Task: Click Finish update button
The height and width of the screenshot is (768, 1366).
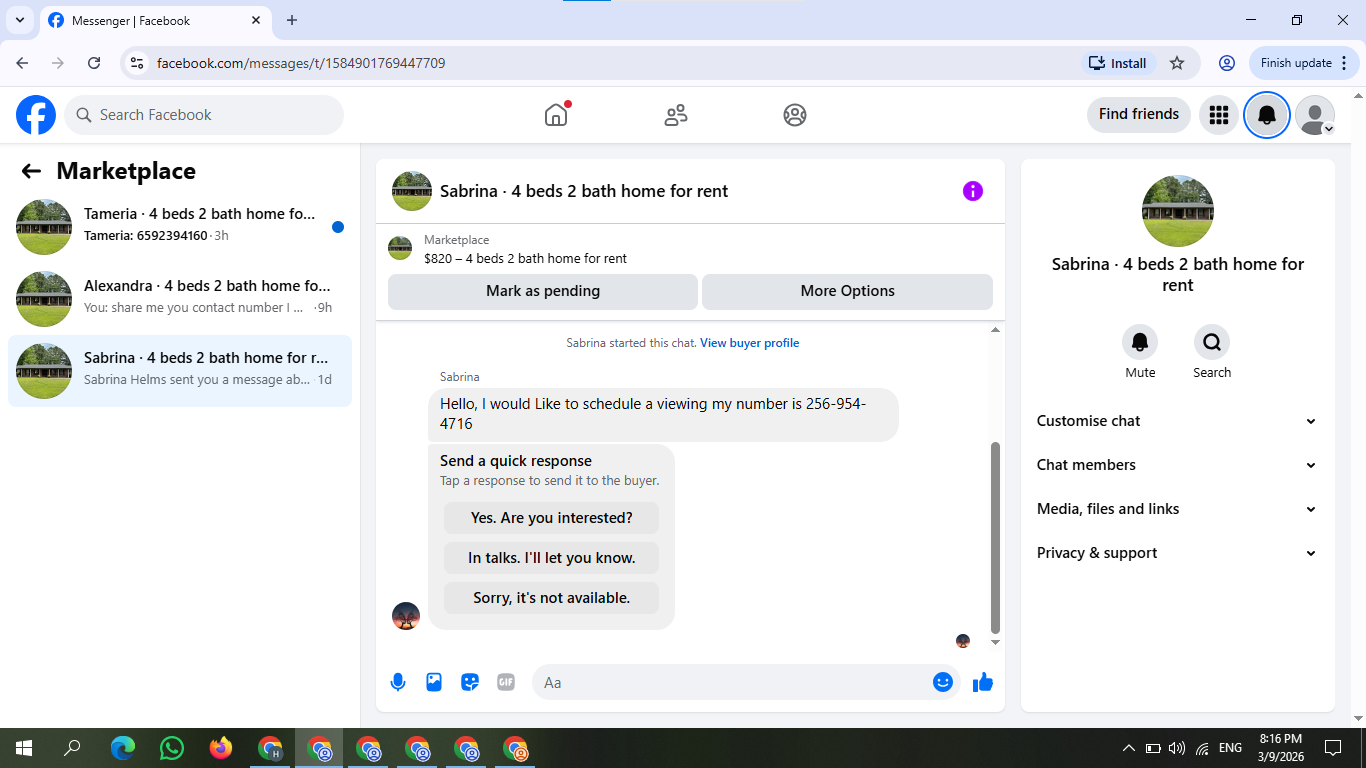Action: point(1304,63)
